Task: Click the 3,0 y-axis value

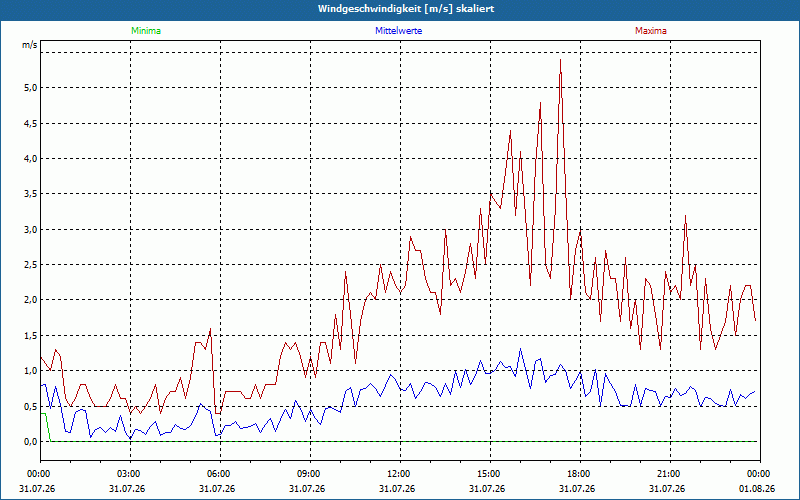Action: (x=31, y=229)
